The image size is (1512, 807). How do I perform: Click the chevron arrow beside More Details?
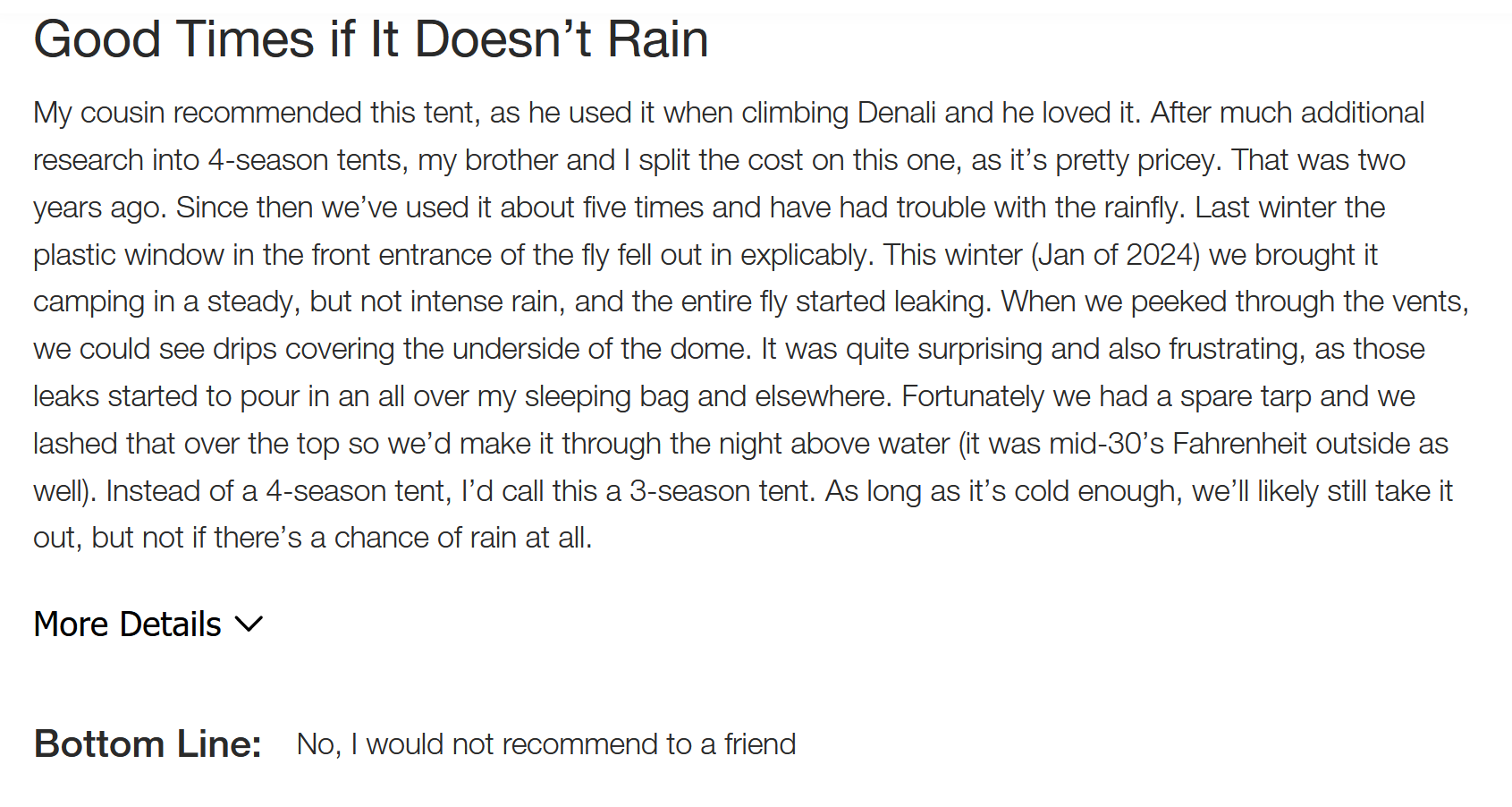coord(249,624)
